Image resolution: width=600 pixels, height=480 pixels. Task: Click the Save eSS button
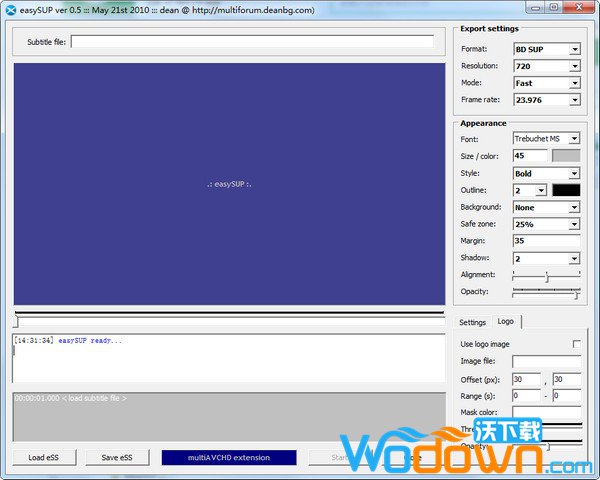click(116, 458)
